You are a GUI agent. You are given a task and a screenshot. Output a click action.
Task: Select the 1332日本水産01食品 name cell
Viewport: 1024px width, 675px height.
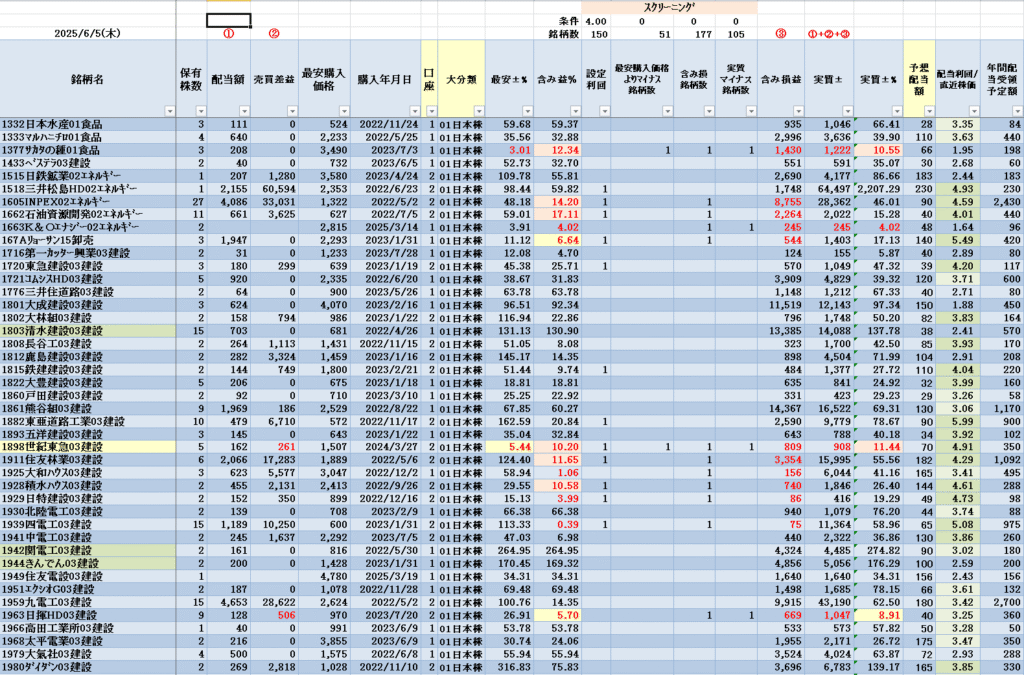tap(88, 124)
